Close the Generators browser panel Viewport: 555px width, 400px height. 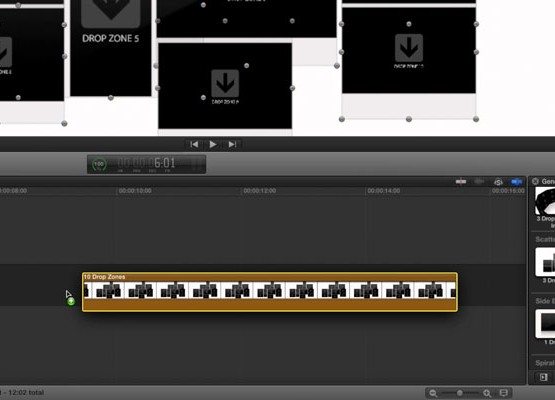click(x=535, y=181)
